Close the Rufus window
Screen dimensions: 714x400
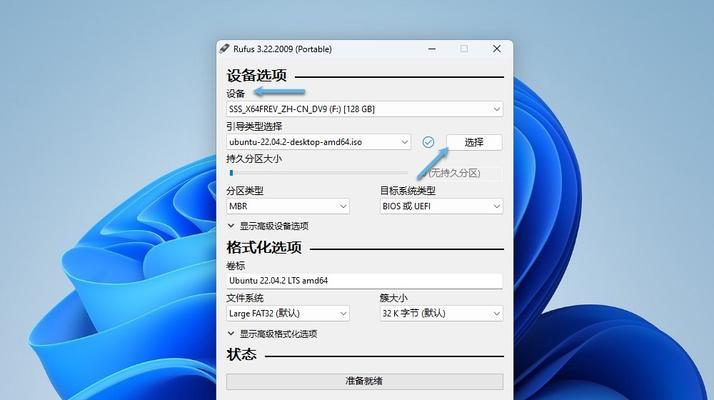[x=497, y=49]
